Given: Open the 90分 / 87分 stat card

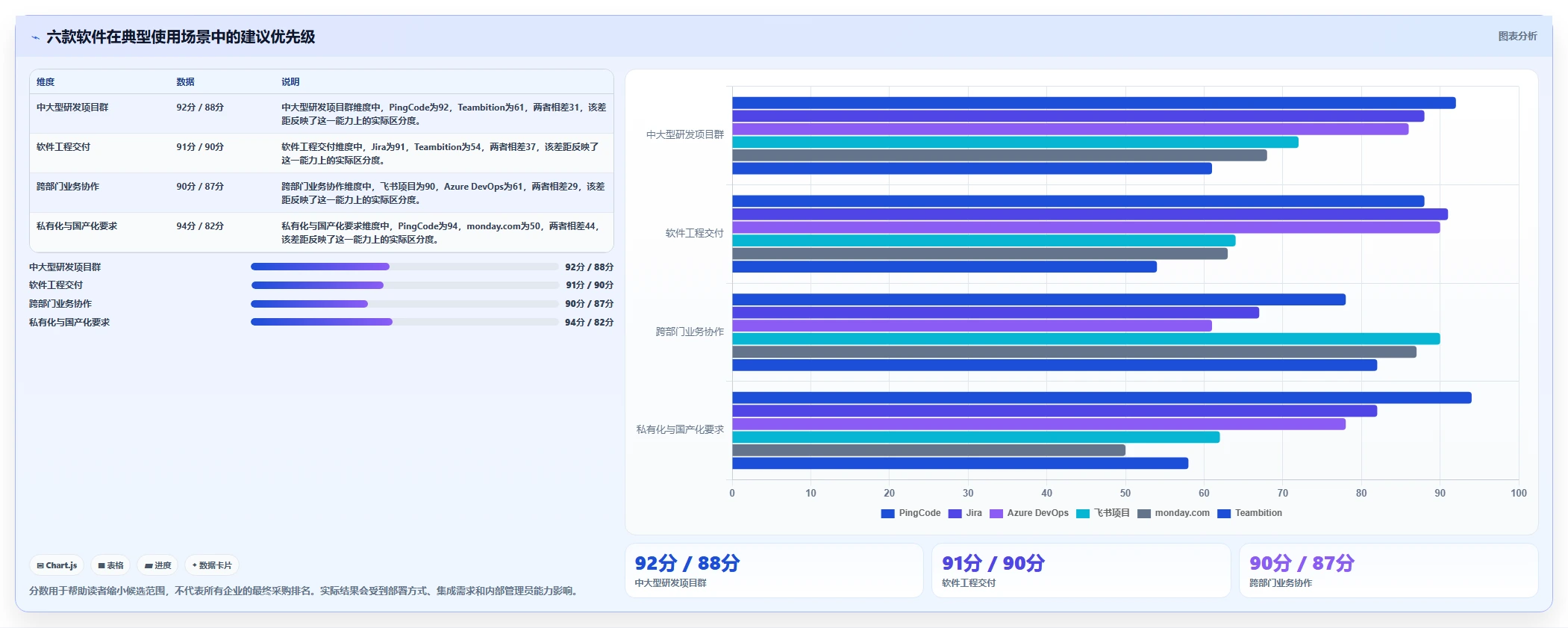Looking at the screenshot, I should tap(1388, 571).
